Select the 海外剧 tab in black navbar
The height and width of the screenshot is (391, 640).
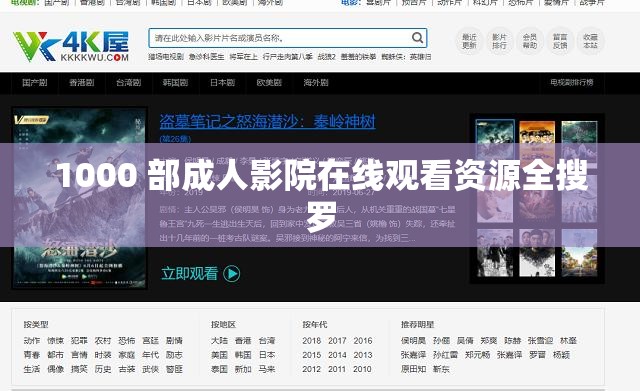[x=316, y=82]
